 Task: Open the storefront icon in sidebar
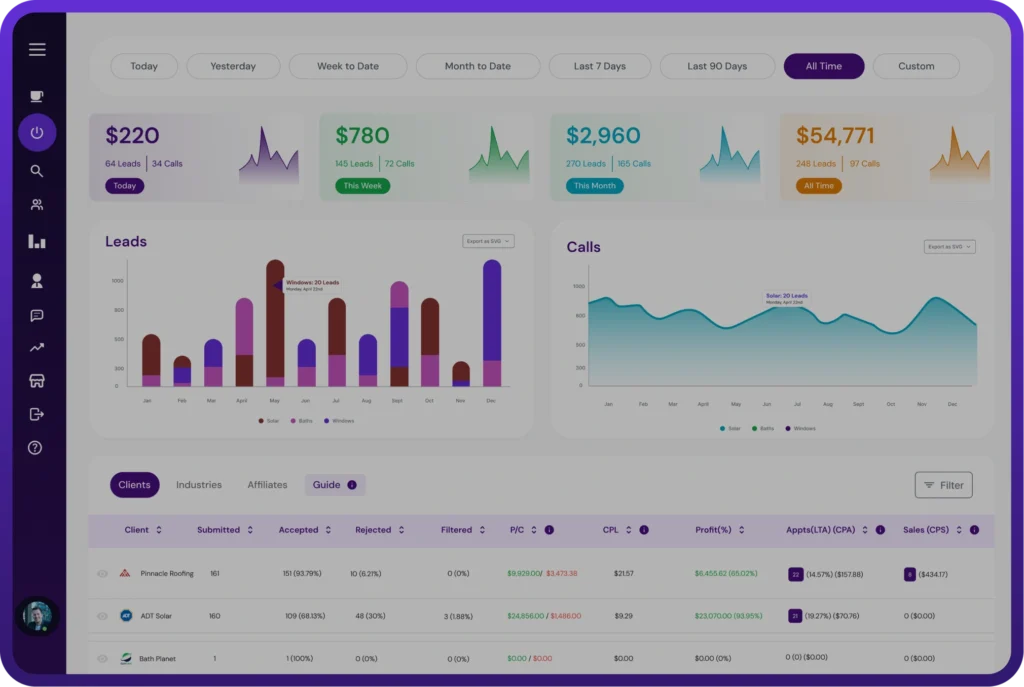click(x=37, y=381)
